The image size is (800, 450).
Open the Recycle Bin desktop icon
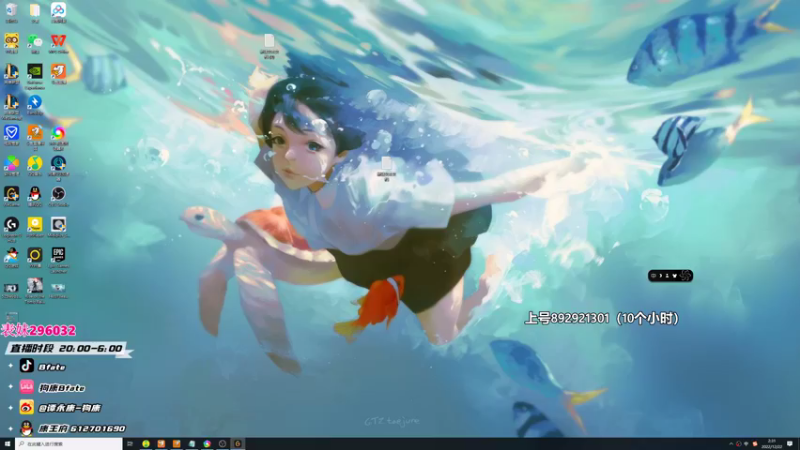(11, 10)
